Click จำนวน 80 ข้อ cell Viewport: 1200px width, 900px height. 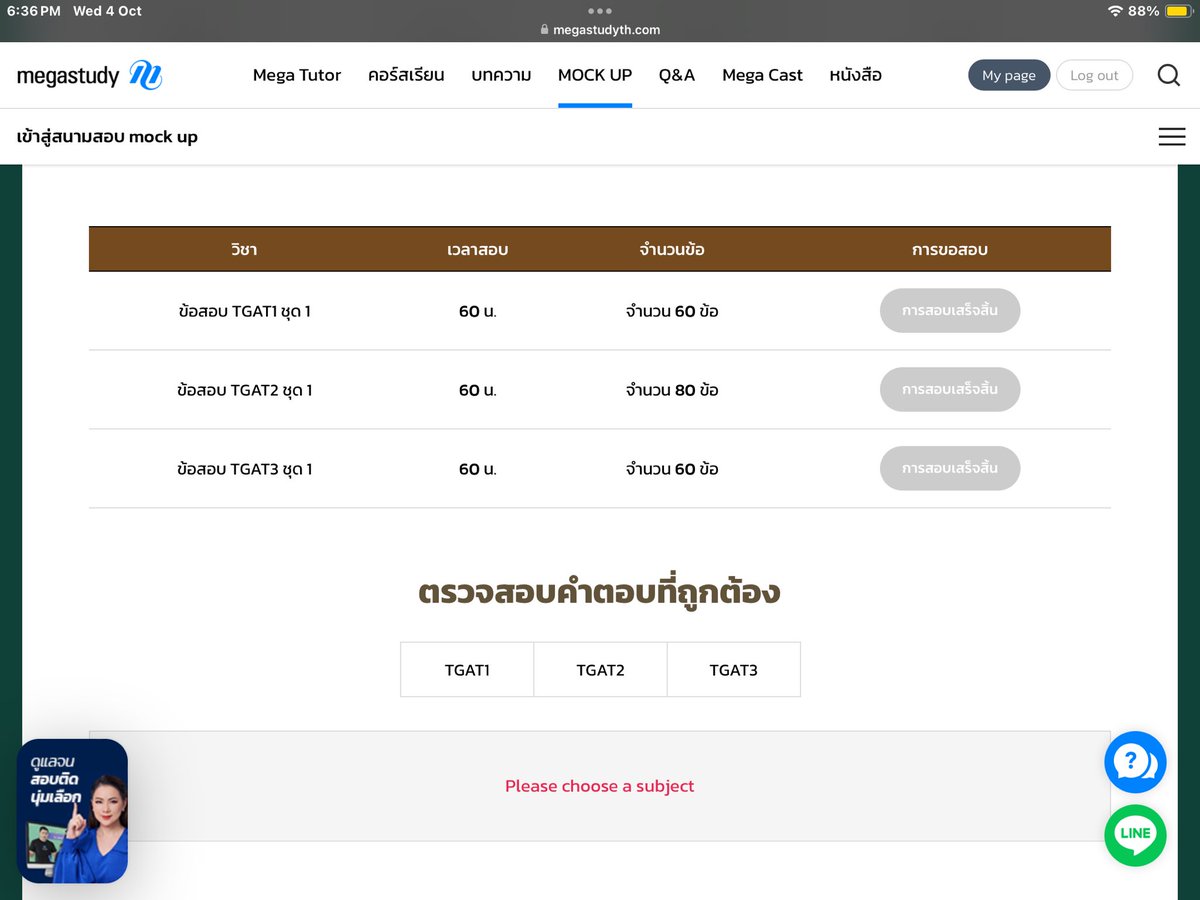[672, 390]
